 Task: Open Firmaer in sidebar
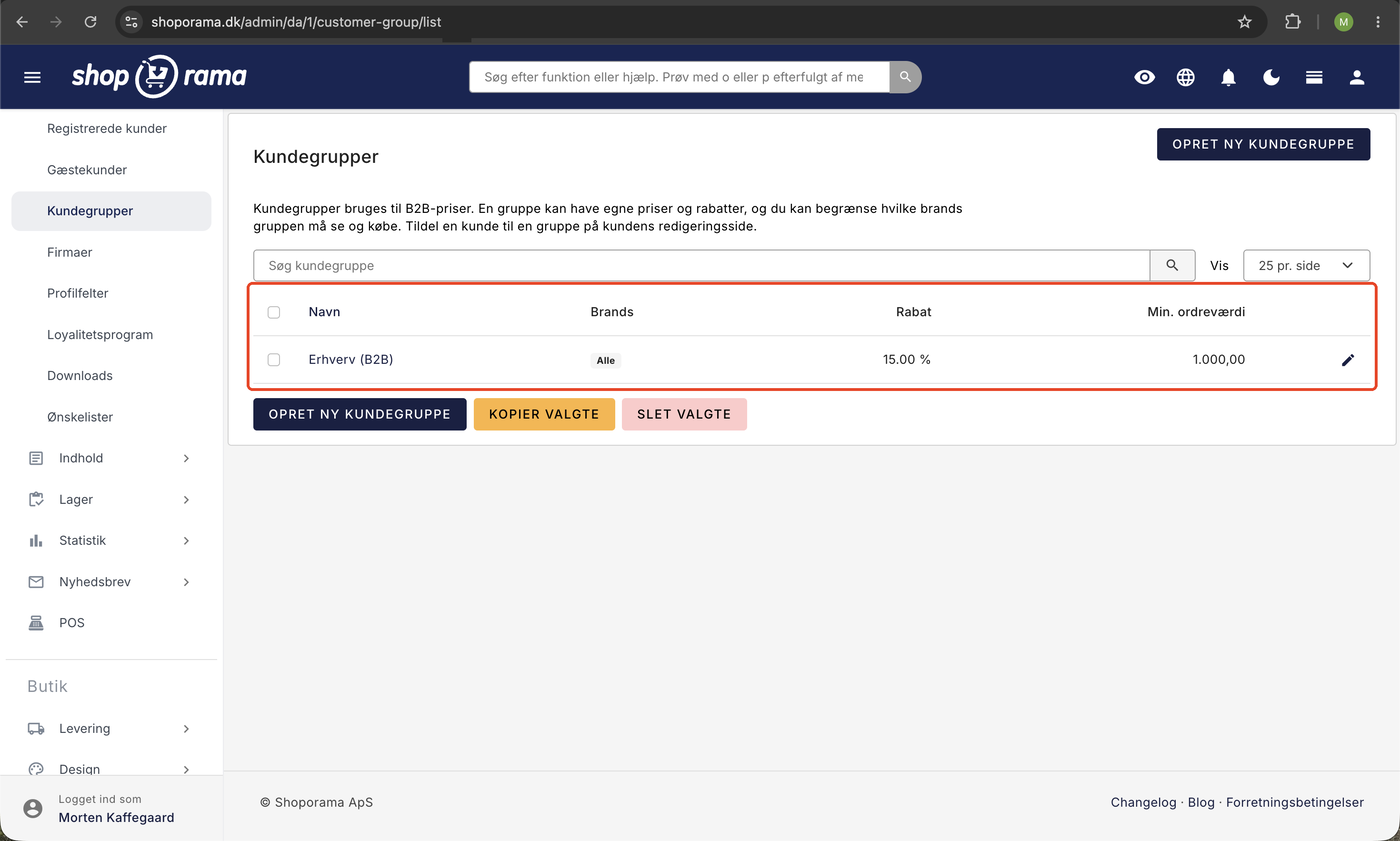point(70,252)
